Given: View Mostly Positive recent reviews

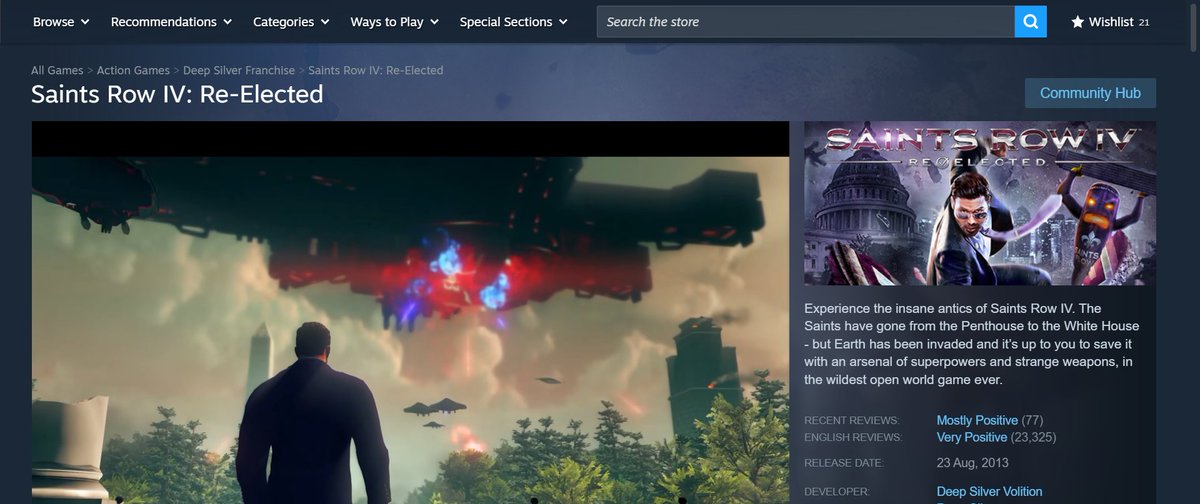Looking at the screenshot, I should (977, 420).
